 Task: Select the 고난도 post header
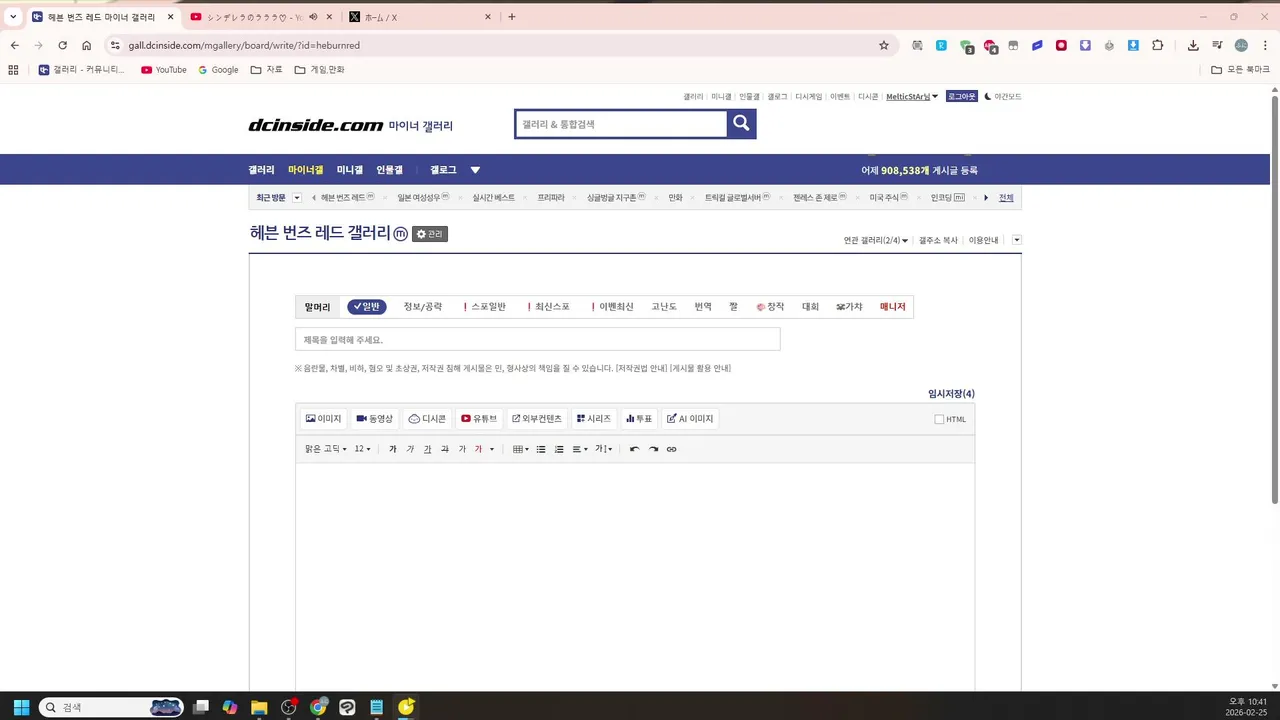point(664,307)
